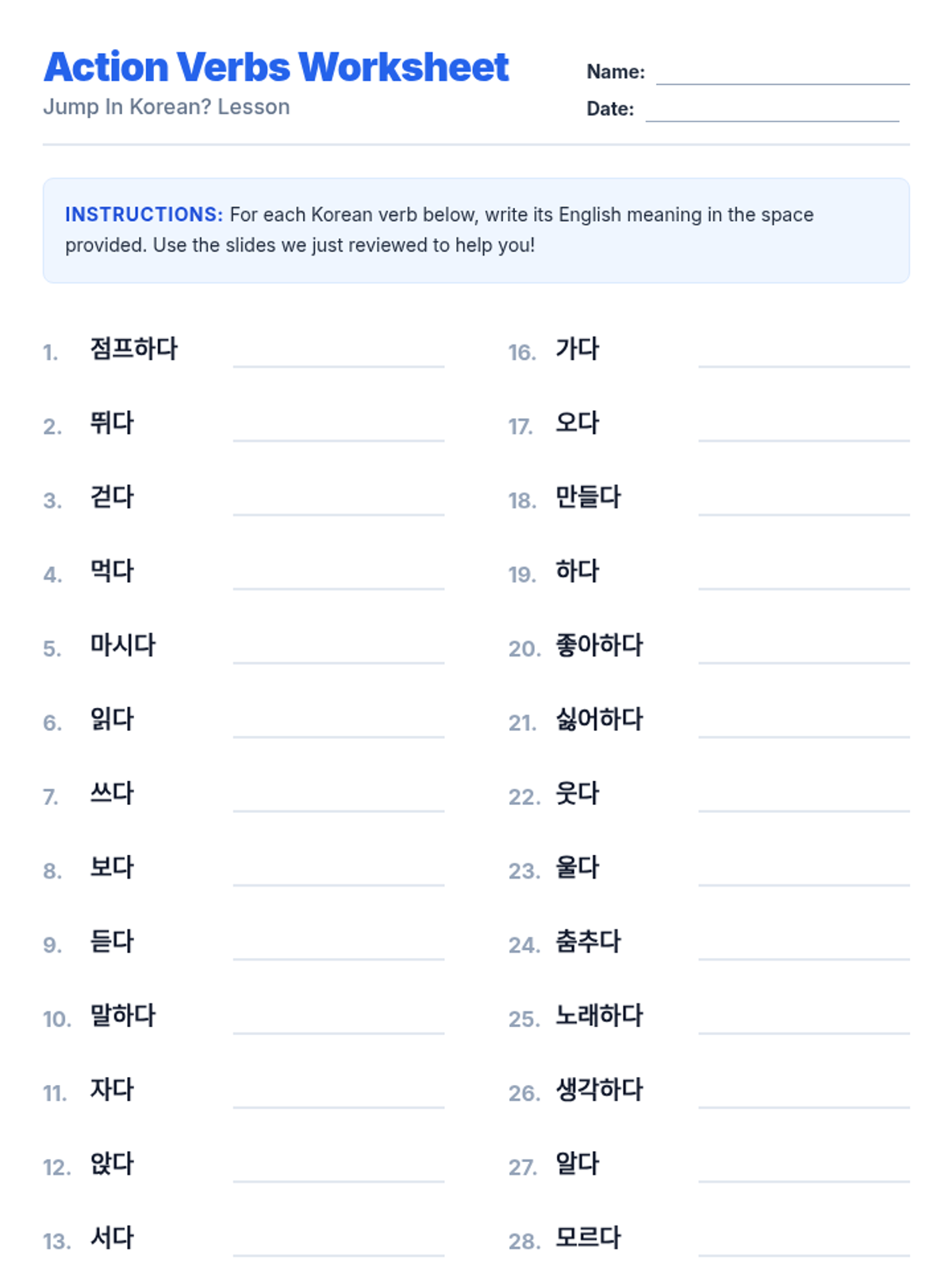Click the Date input line
This screenshot has height=1270, width=952.
pyautogui.click(x=772, y=109)
